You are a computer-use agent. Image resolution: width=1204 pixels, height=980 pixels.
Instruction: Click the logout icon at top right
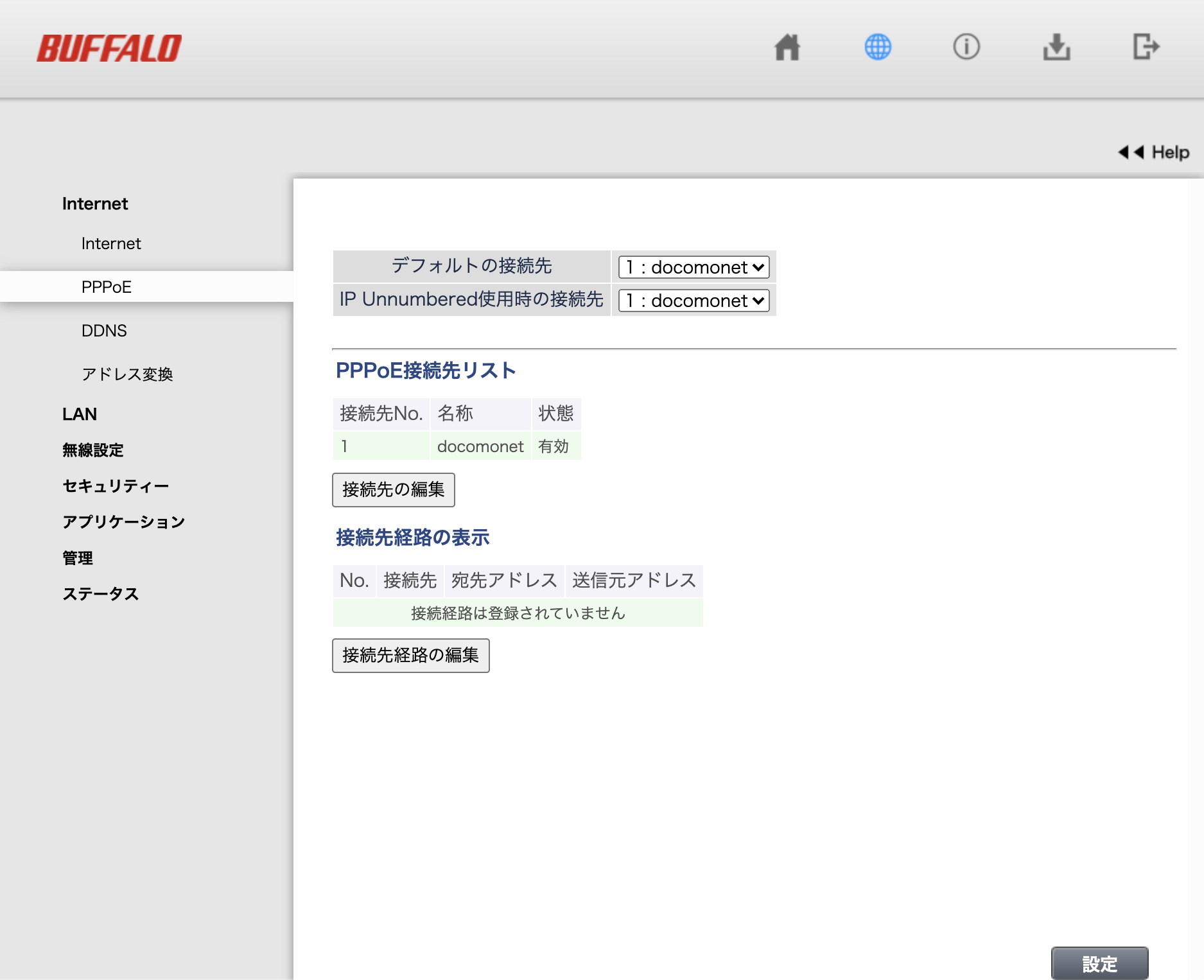coord(1147,47)
